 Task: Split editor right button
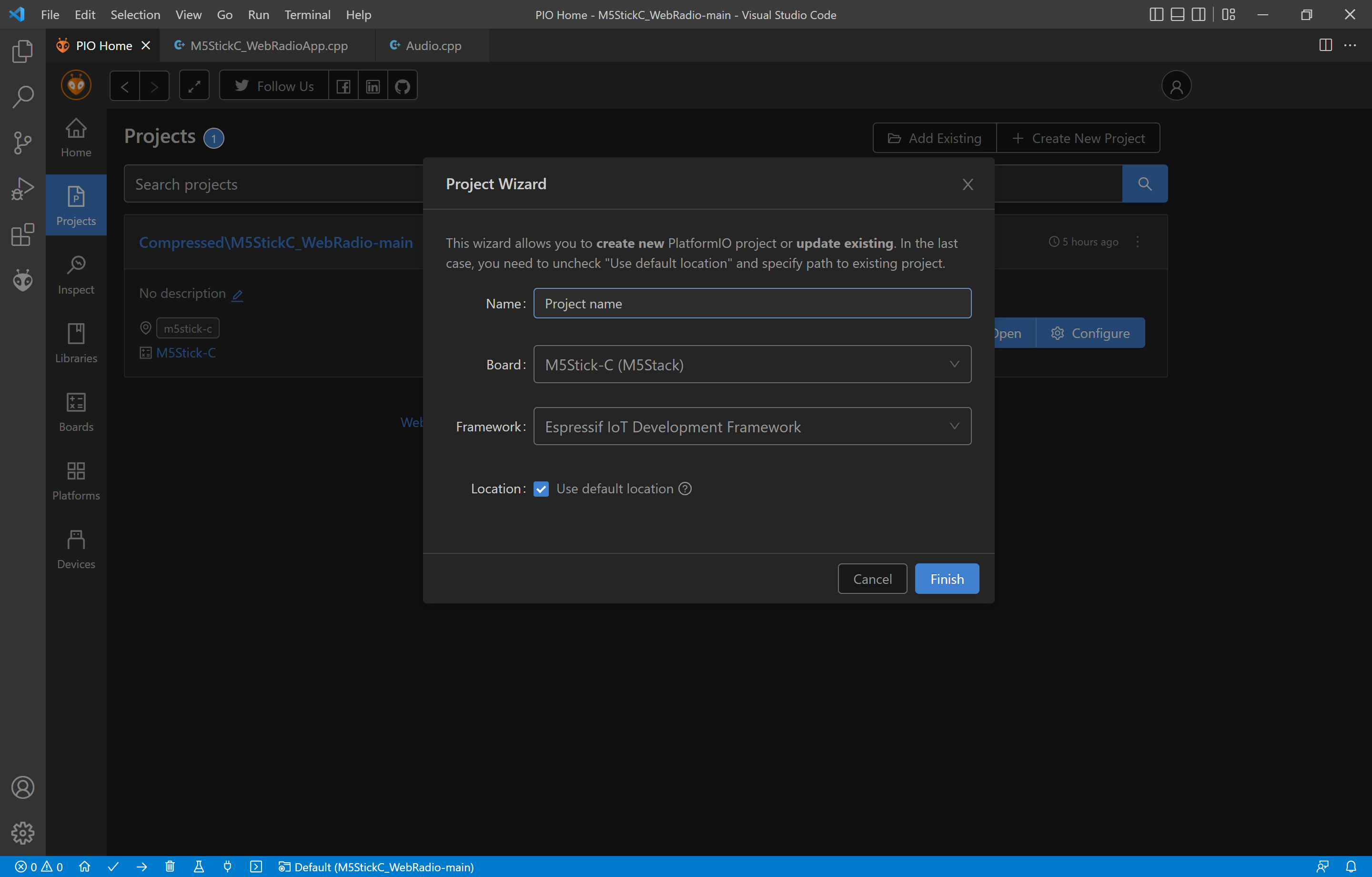[1325, 45]
